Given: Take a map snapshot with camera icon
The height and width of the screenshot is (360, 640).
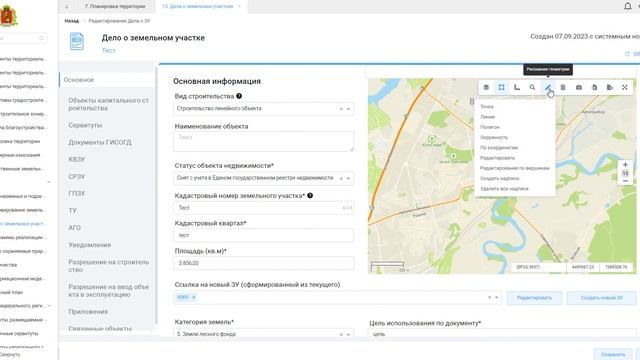Looking at the screenshot, I should [x=579, y=87].
